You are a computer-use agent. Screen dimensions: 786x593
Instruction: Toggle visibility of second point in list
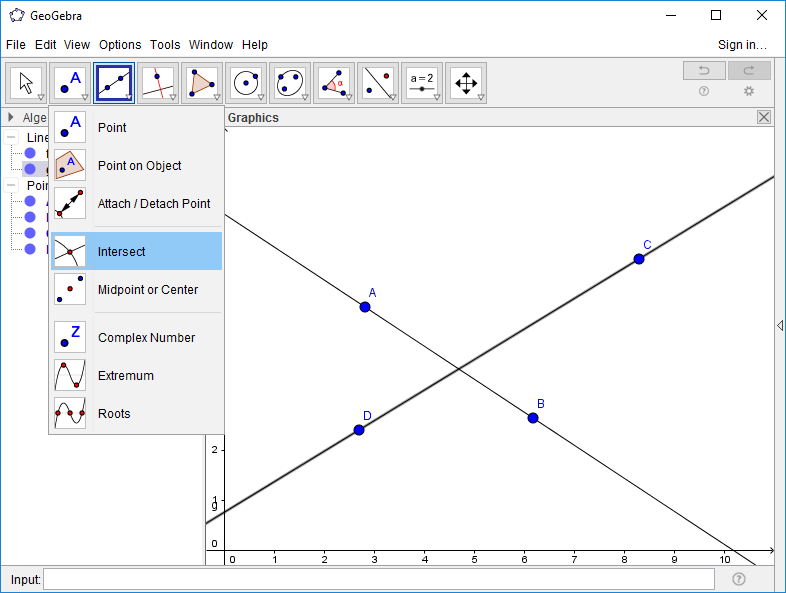pyautogui.click(x=30, y=217)
